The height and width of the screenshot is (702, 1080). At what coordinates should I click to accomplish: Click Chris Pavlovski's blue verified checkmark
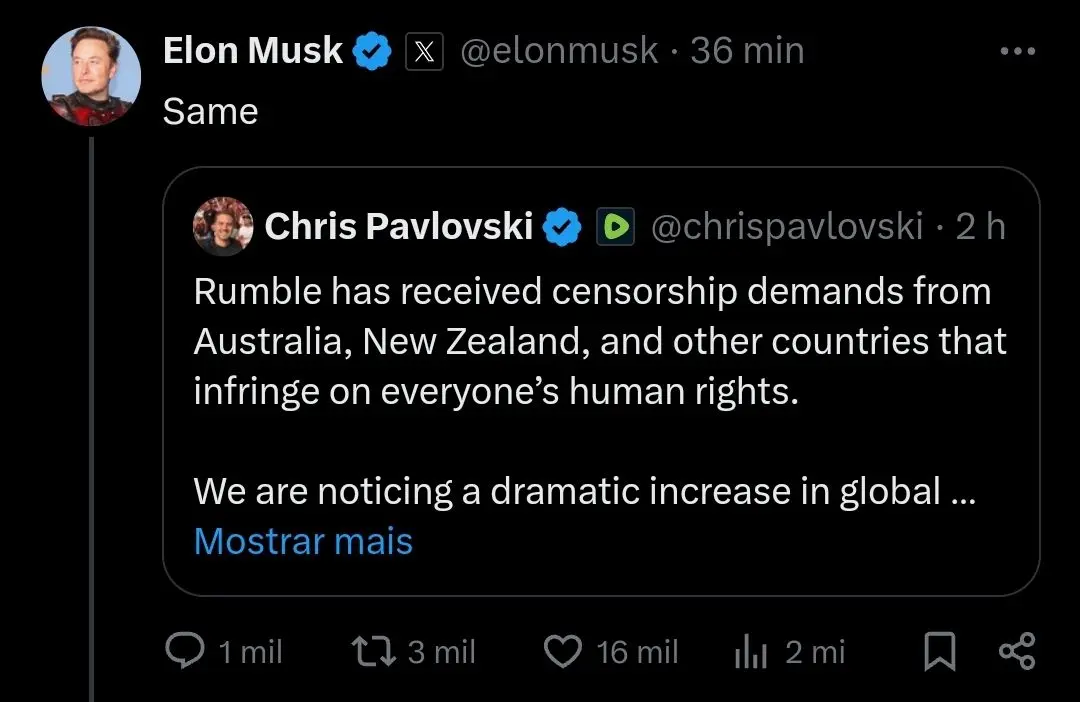coord(562,228)
